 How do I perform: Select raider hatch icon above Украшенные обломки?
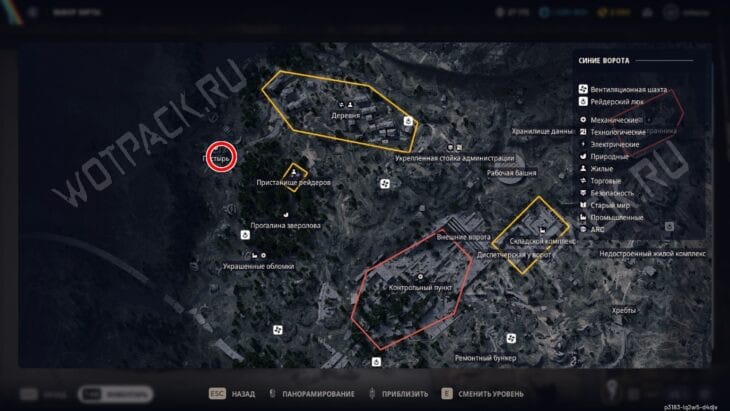pos(245,235)
